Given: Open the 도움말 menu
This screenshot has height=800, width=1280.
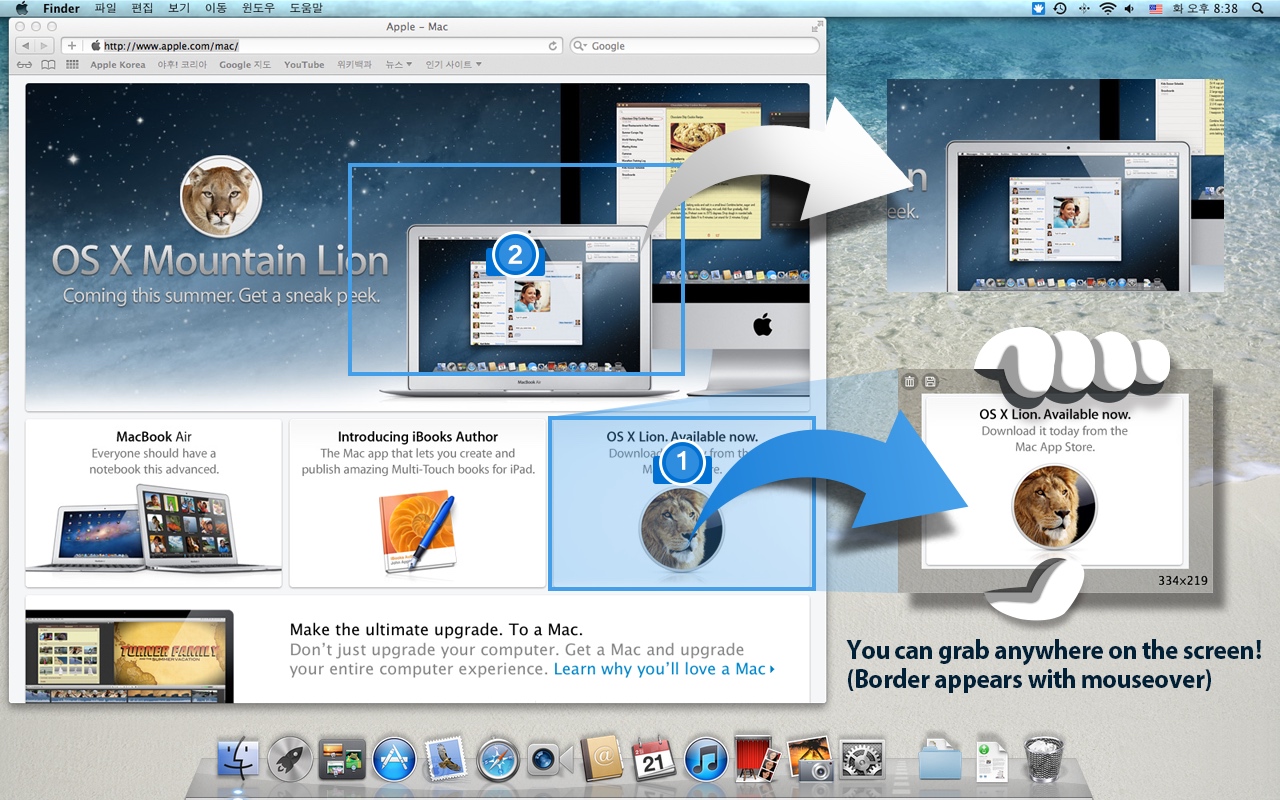Looking at the screenshot, I should (x=306, y=8).
